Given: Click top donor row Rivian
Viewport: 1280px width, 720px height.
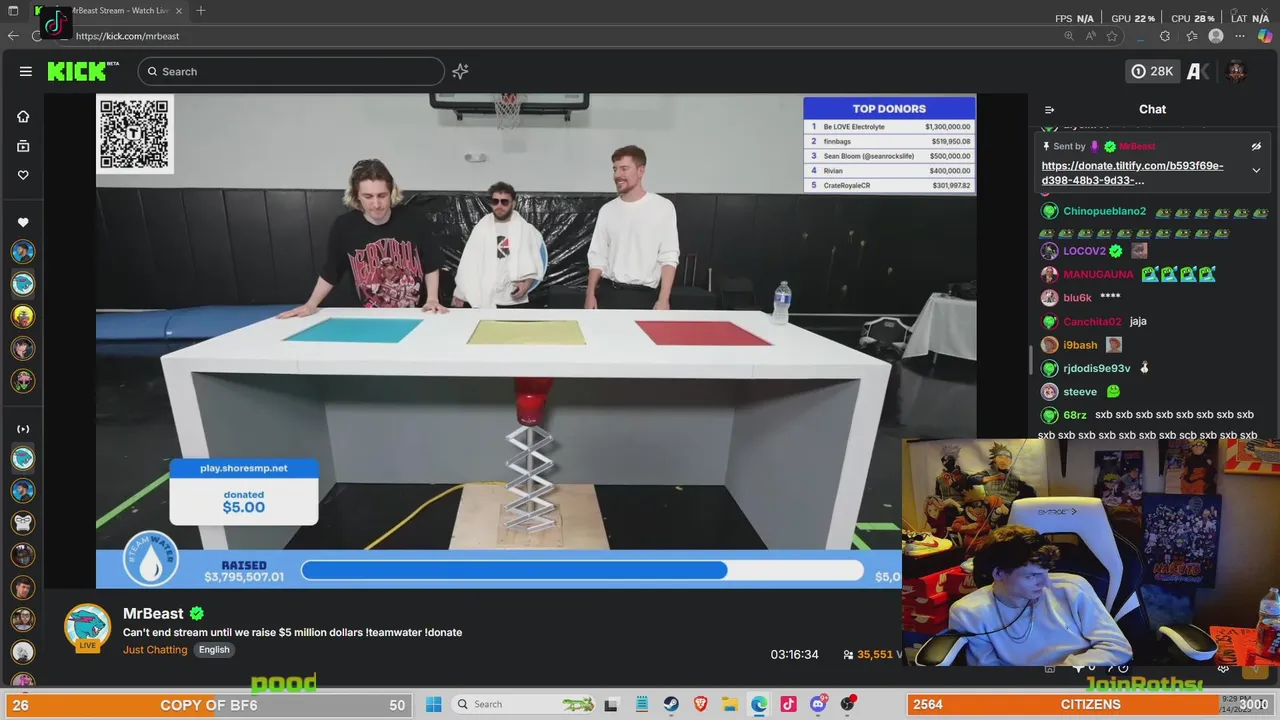Looking at the screenshot, I should [889, 171].
